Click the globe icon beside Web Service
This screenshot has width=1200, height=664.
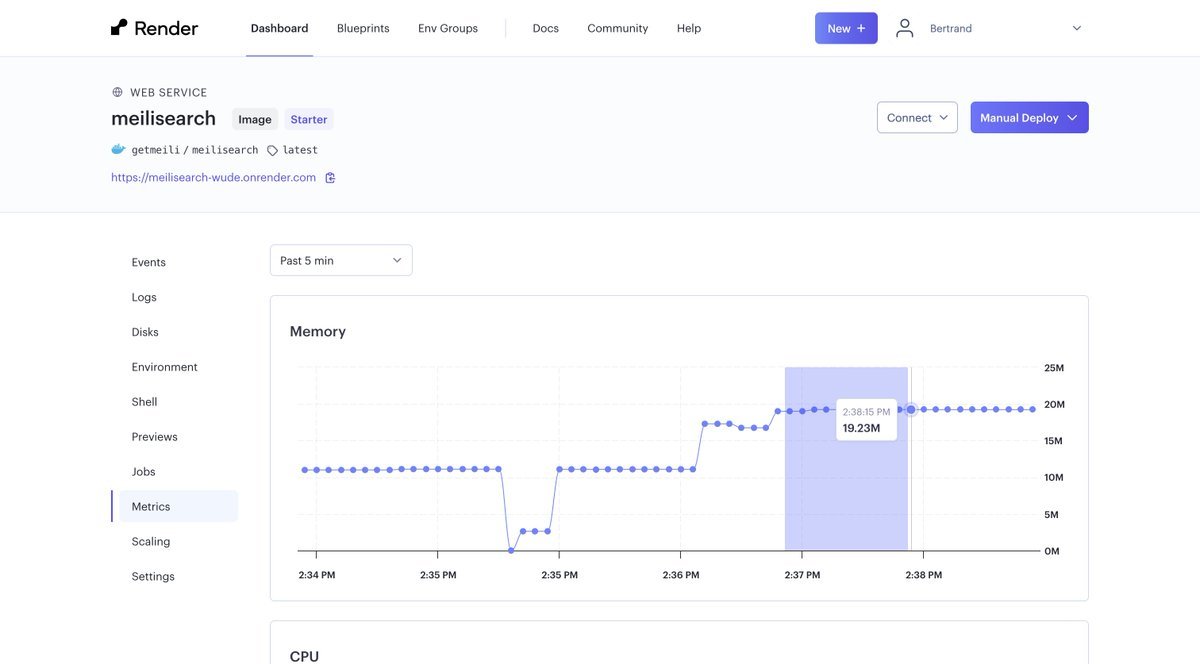pos(117,92)
